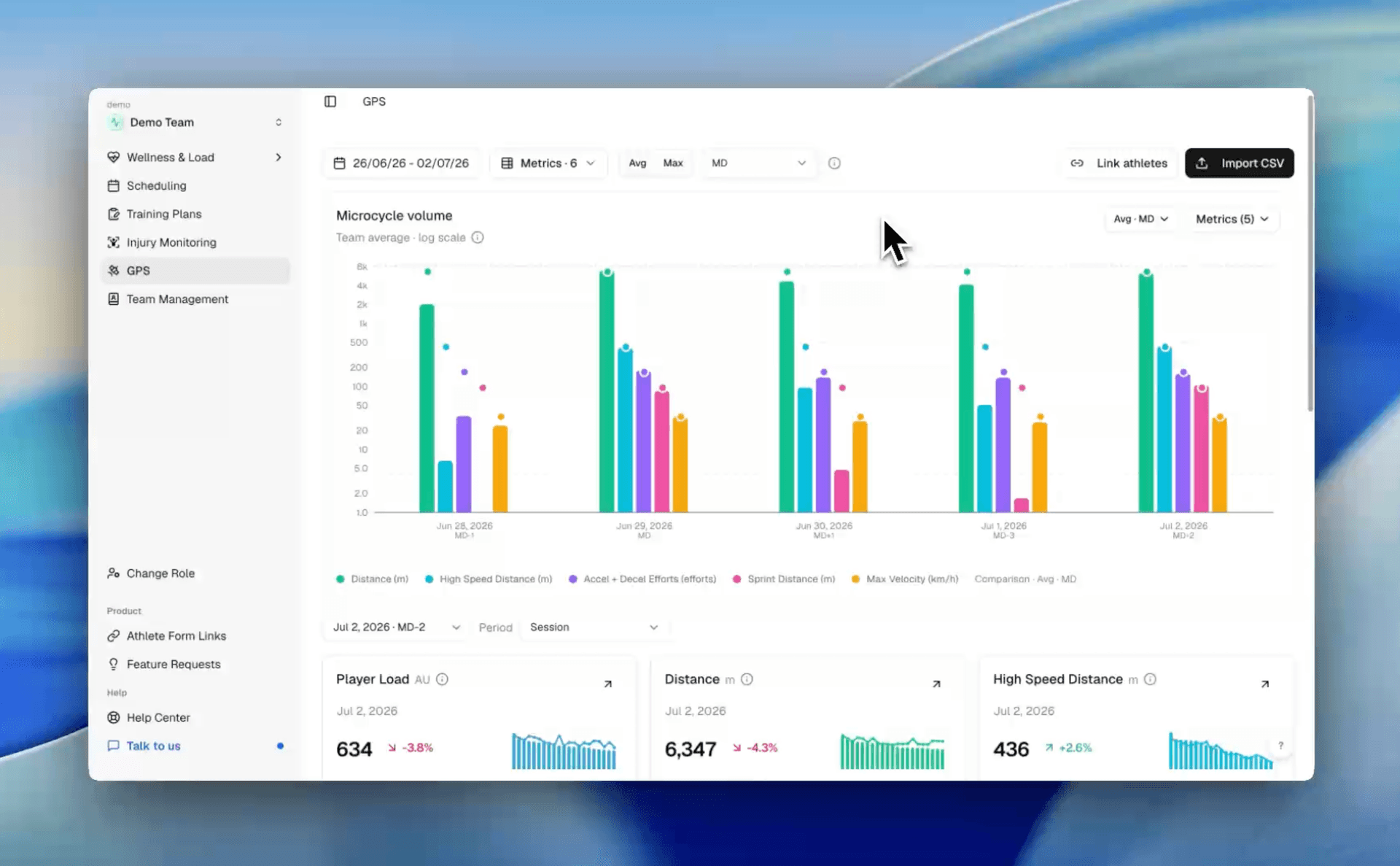Go to Training Plans section
Screen dimensions: 1400x866
coord(164,214)
